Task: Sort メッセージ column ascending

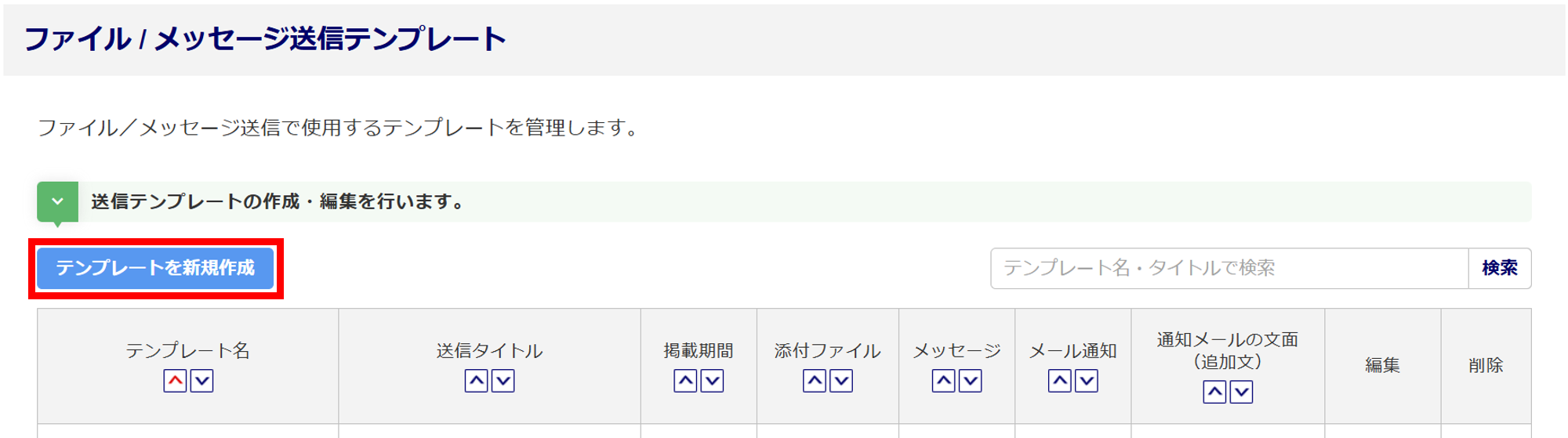Action: pos(943,382)
